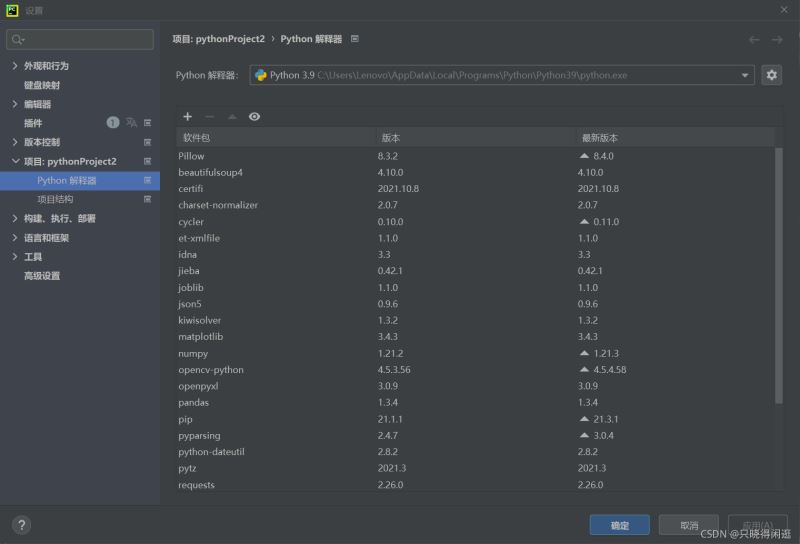
Task: Expand 构建、执行、部署 section
Action: point(15,218)
